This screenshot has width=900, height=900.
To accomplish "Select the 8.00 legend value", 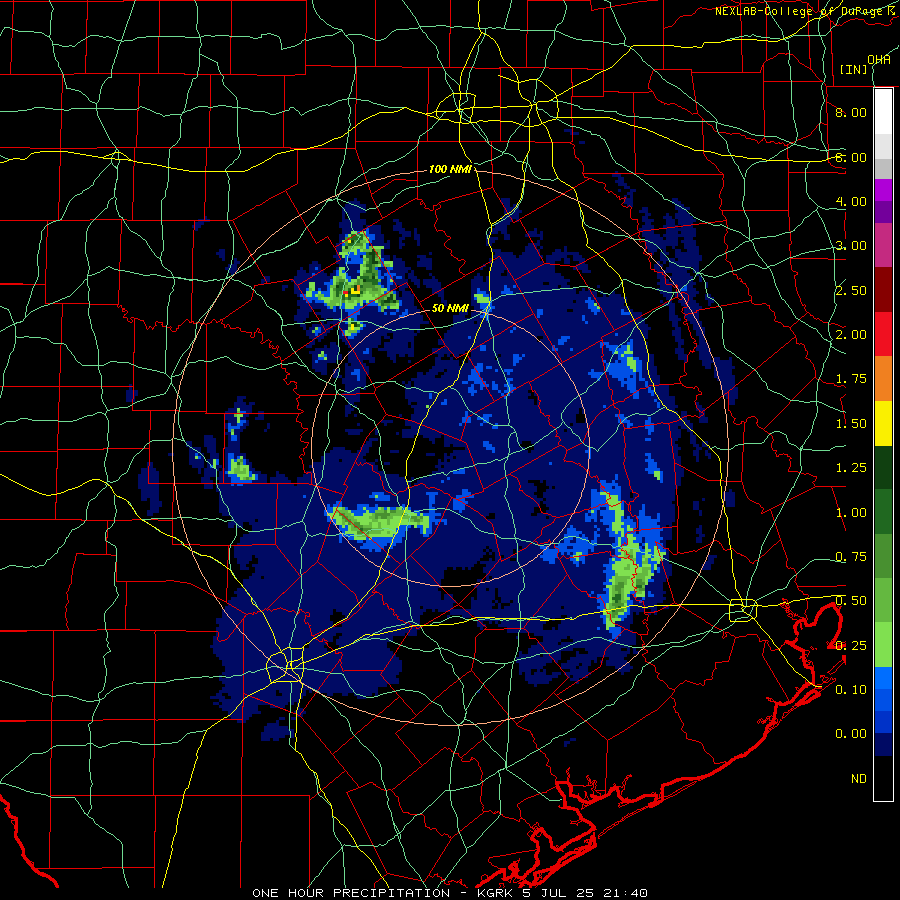I will [851, 112].
